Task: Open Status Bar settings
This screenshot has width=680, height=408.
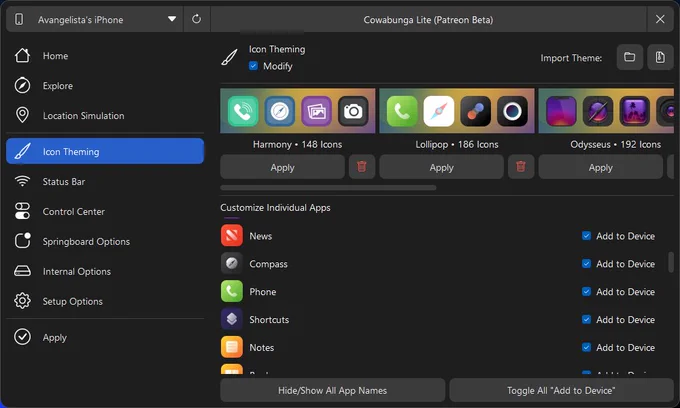Action: coord(105,182)
